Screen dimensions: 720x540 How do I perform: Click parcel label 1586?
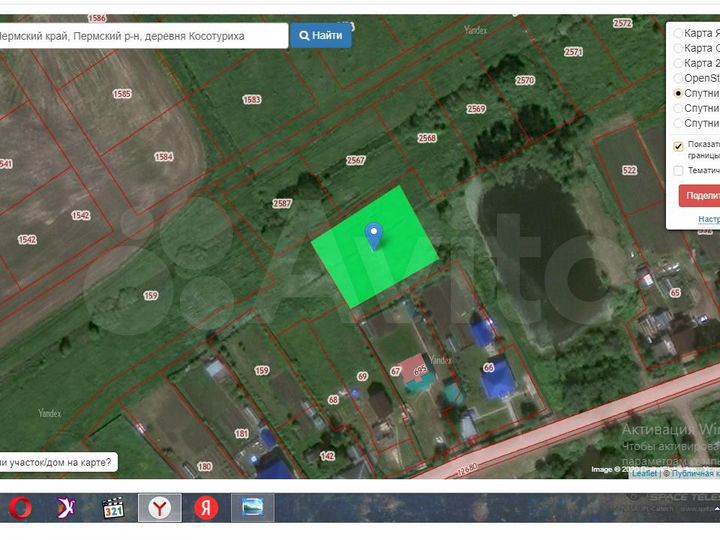97,18
